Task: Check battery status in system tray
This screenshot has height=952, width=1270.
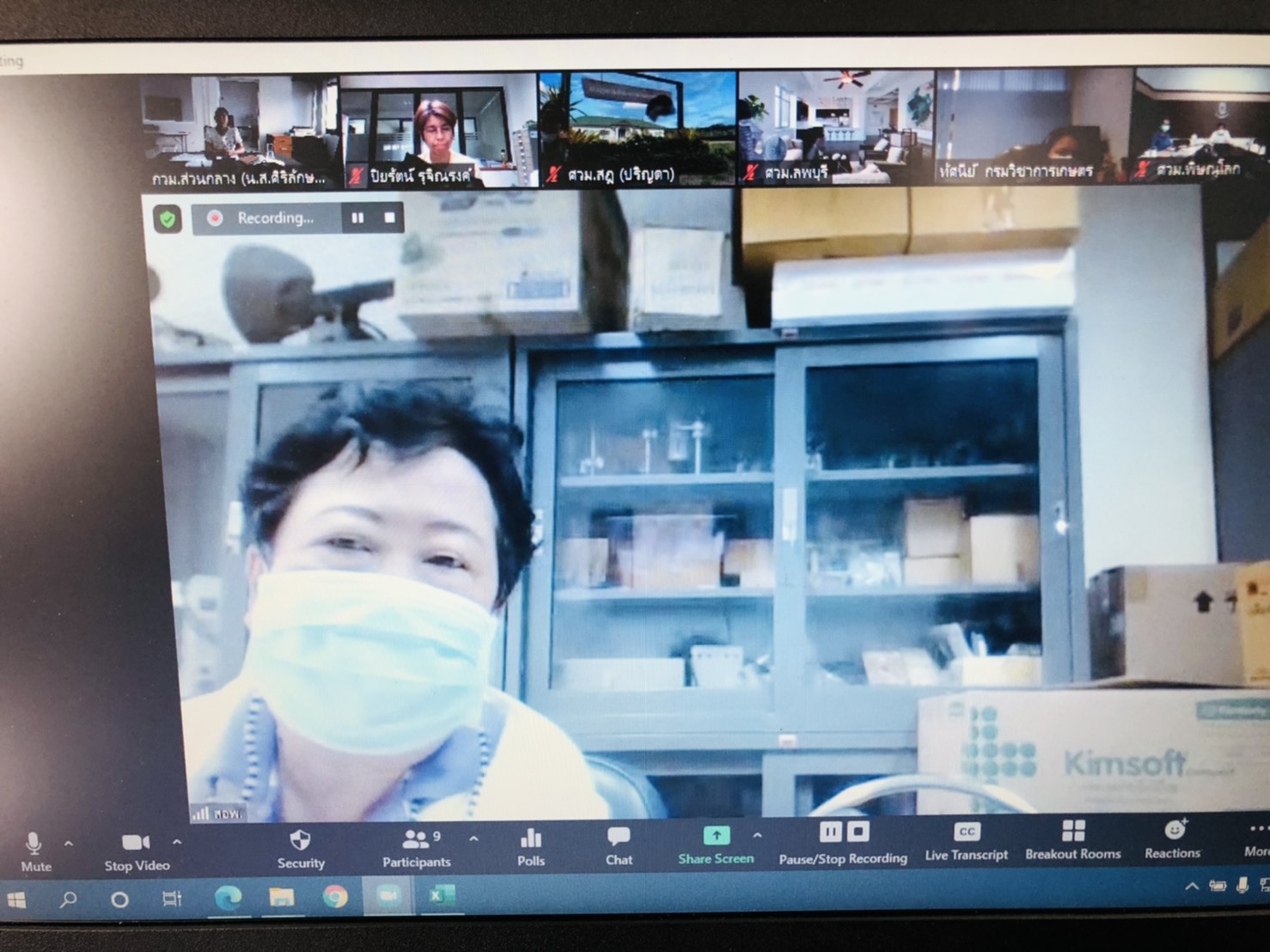Action: tap(1218, 886)
